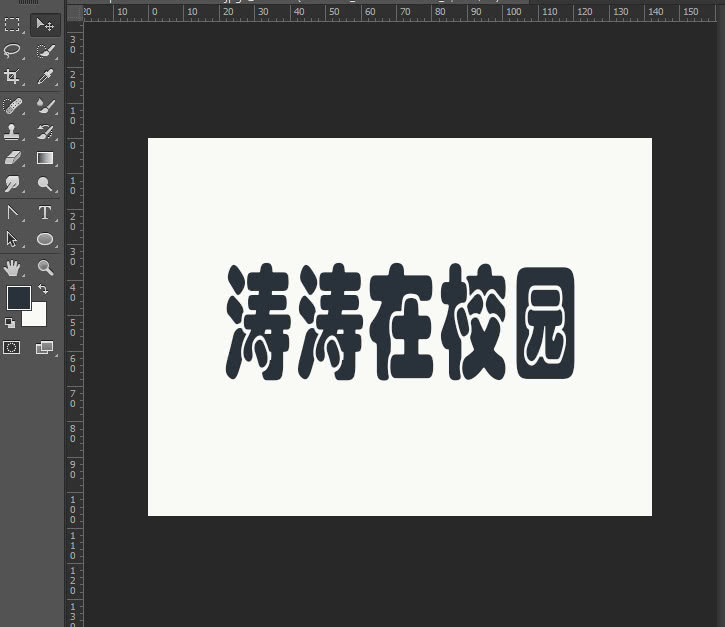This screenshot has height=627, width=725.
Task: Reset to default foreground and background colors
Action: 9,323
